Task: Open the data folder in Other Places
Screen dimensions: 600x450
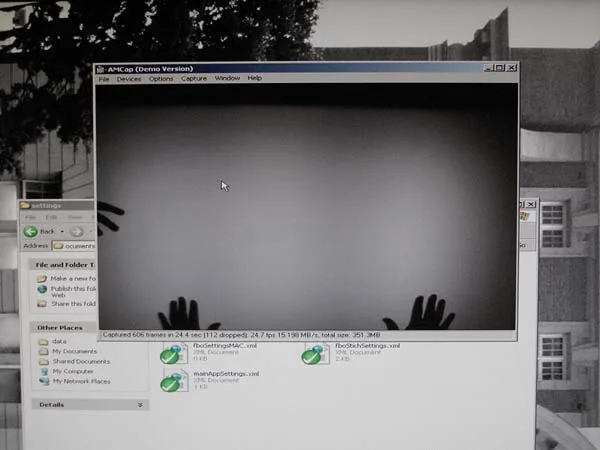Action: (59, 341)
